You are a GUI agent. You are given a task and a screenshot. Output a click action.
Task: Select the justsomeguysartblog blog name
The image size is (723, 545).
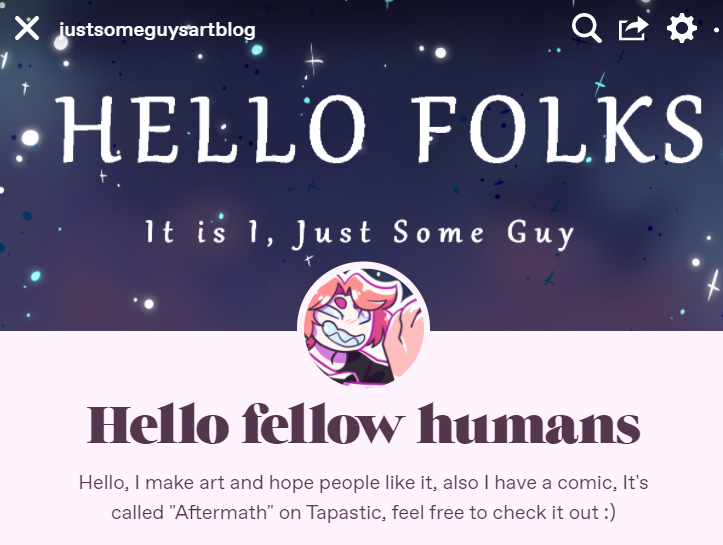pyautogui.click(x=157, y=30)
